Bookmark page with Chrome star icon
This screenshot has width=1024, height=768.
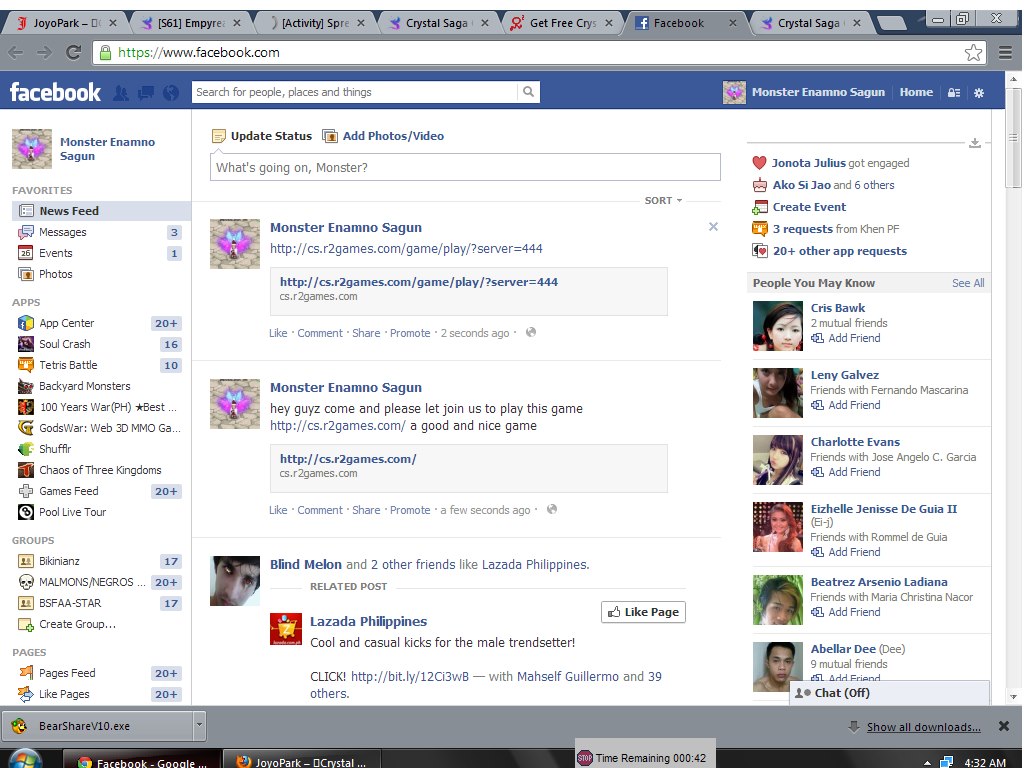(x=973, y=53)
